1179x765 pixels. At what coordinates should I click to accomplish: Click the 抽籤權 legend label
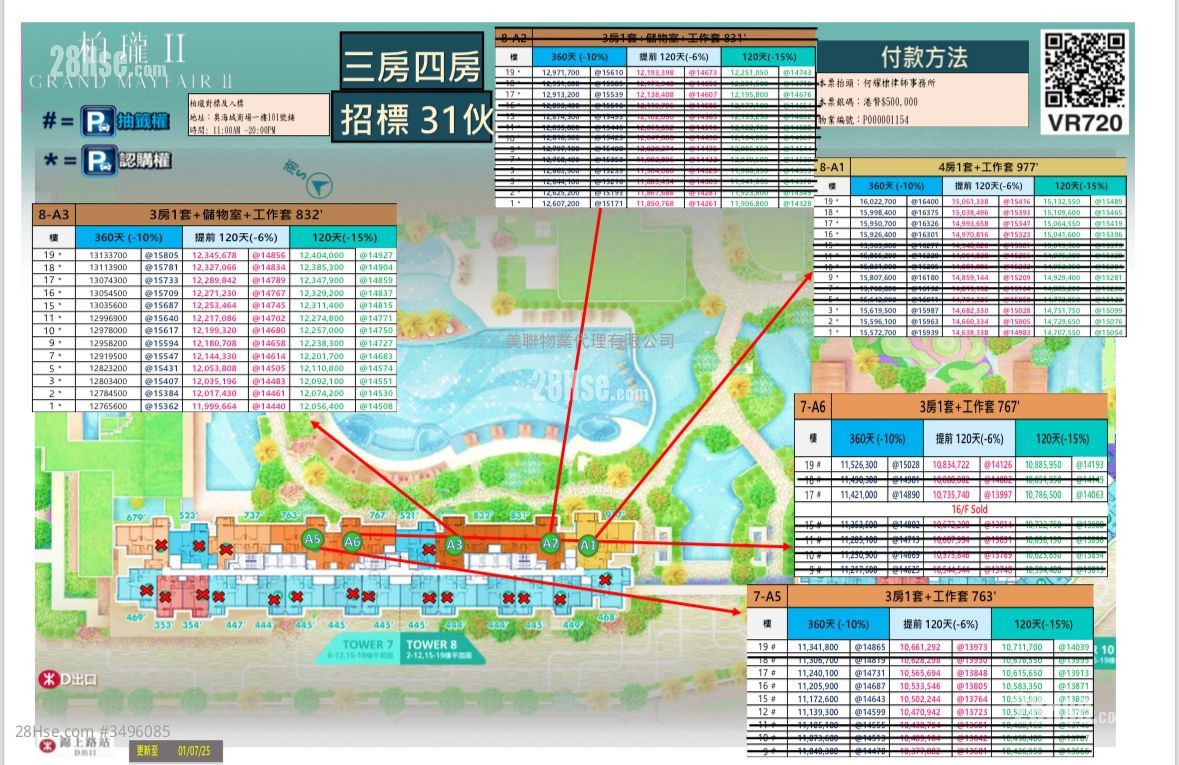click(144, 121)
